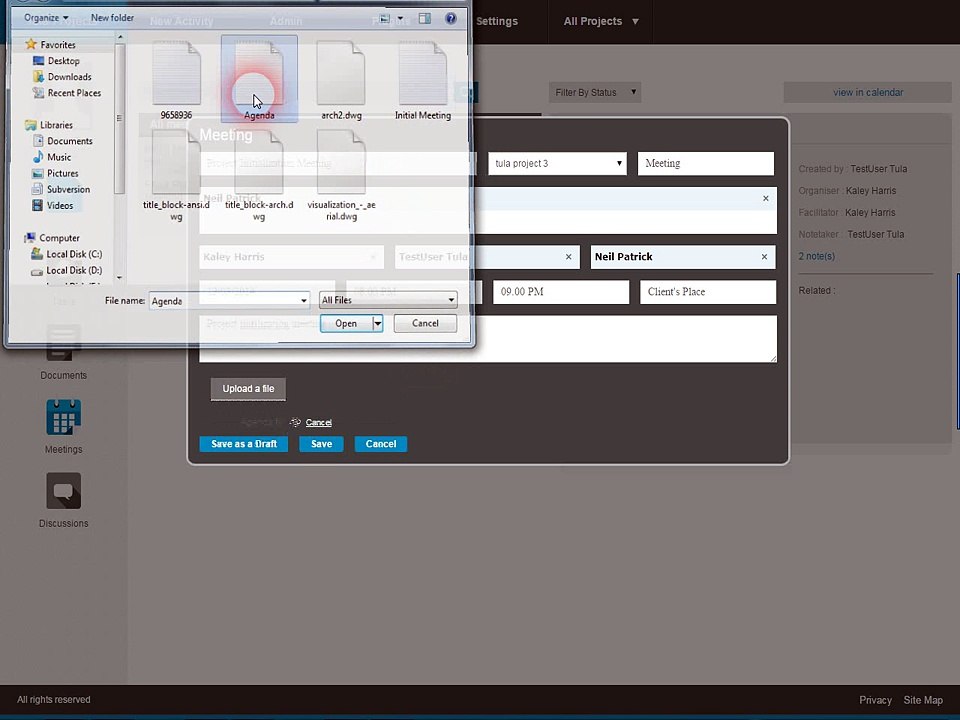This screenshot has width=960, height=720.
Task: Open the All Files type dropdown
Action: click(x=388, y=300)
